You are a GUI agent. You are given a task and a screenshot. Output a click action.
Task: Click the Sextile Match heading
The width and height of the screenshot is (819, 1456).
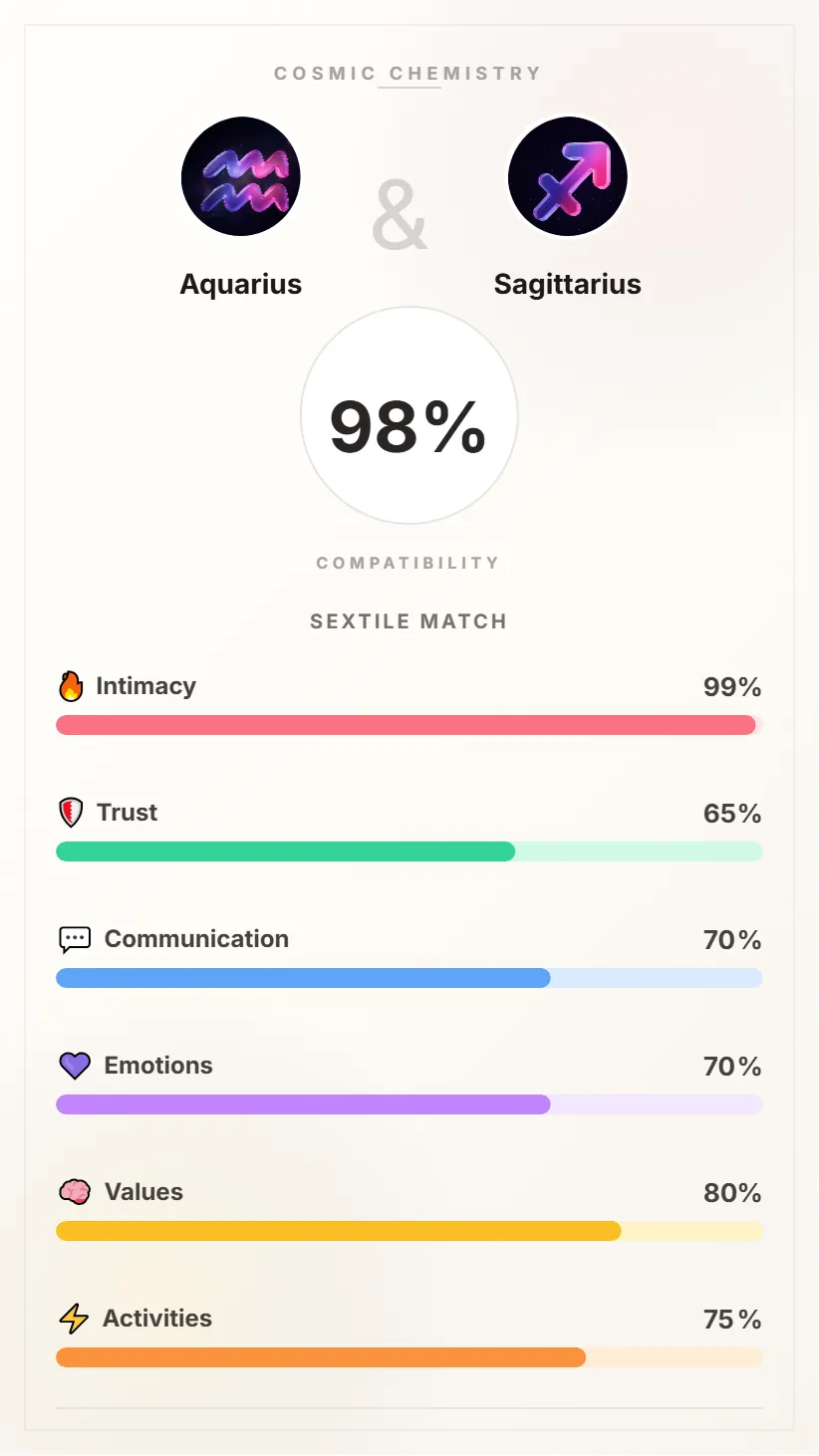coord(409,621)
